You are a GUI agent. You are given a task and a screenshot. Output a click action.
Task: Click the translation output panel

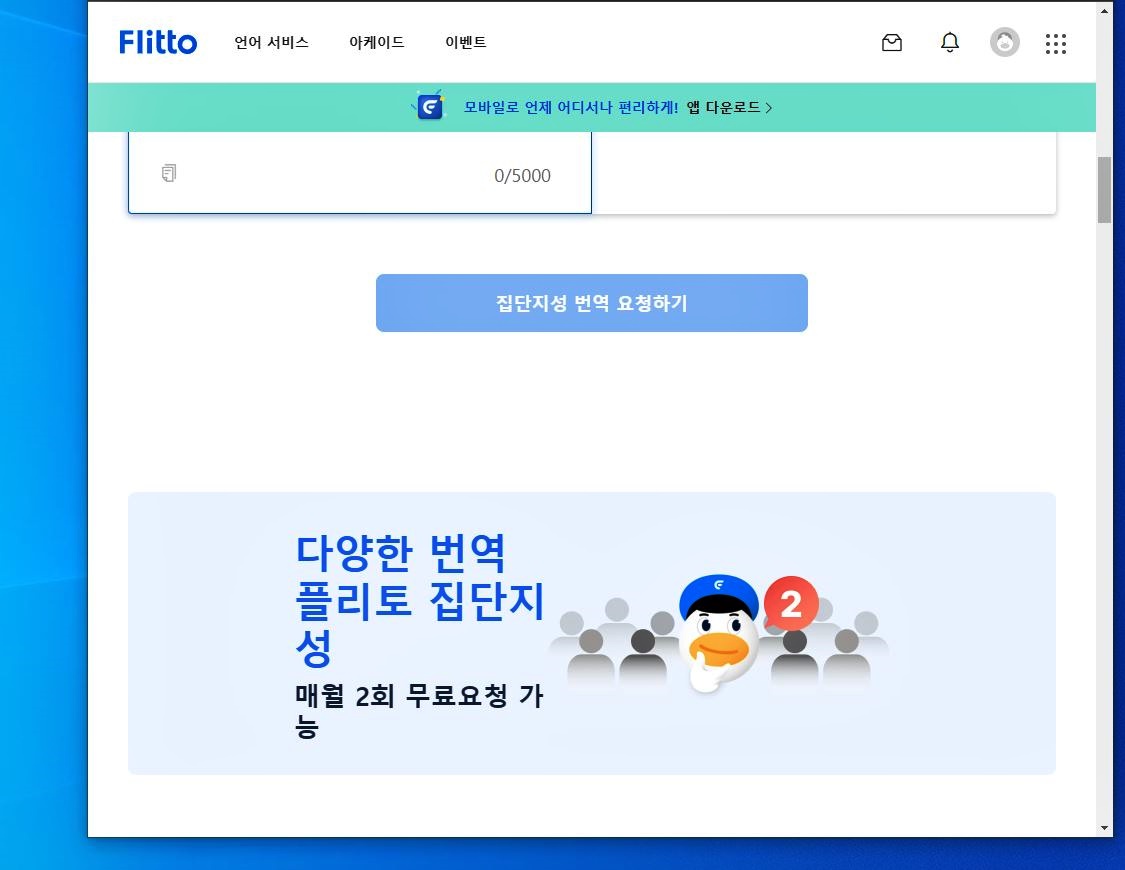(x=824, y=172)
